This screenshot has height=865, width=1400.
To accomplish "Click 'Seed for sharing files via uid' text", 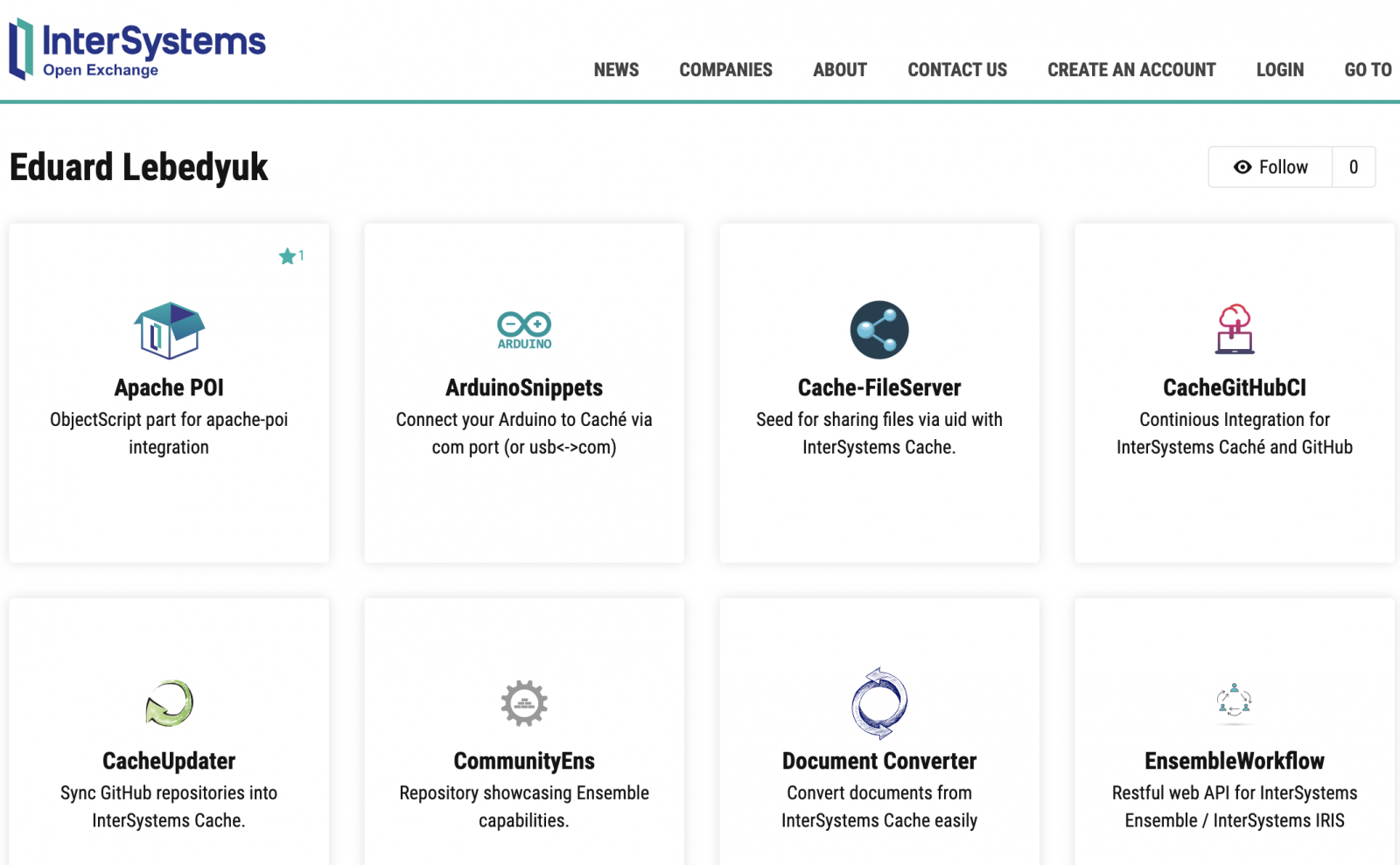I will tap(879, 433).
